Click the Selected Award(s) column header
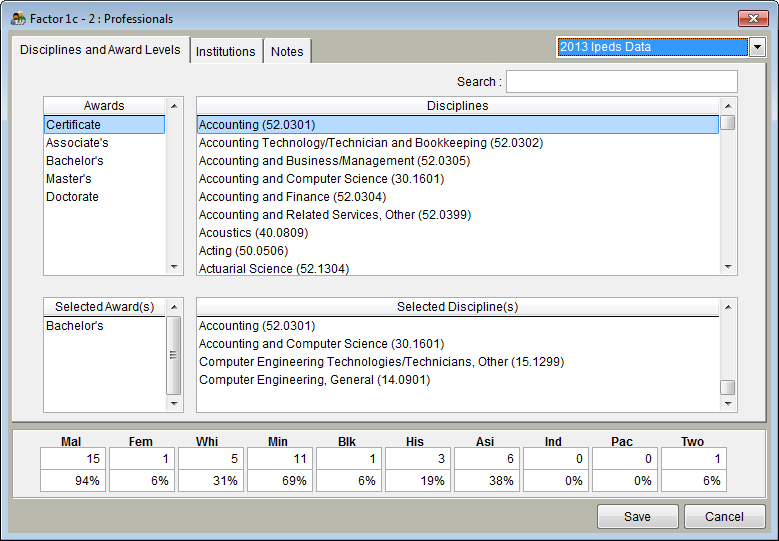The height and width of the screenshot is (541, 779). pyautogui.click(x=104, y=307)
